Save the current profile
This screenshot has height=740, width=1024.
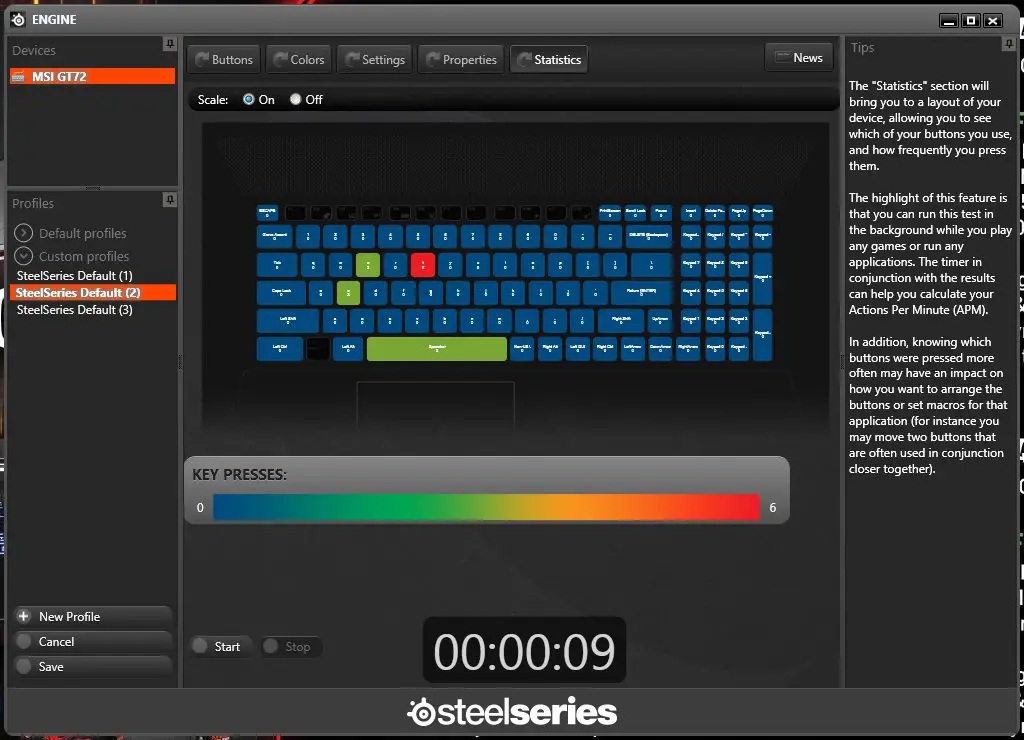point(92,666)
